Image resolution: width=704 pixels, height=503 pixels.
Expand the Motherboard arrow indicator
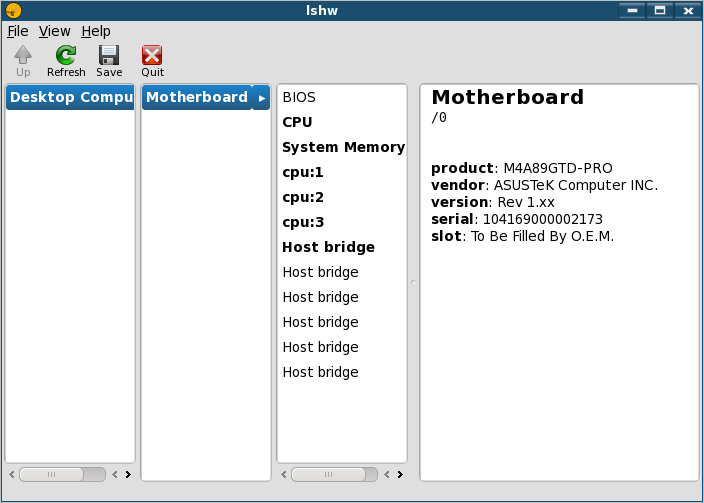pyautogui.click(x=261, y=97)
